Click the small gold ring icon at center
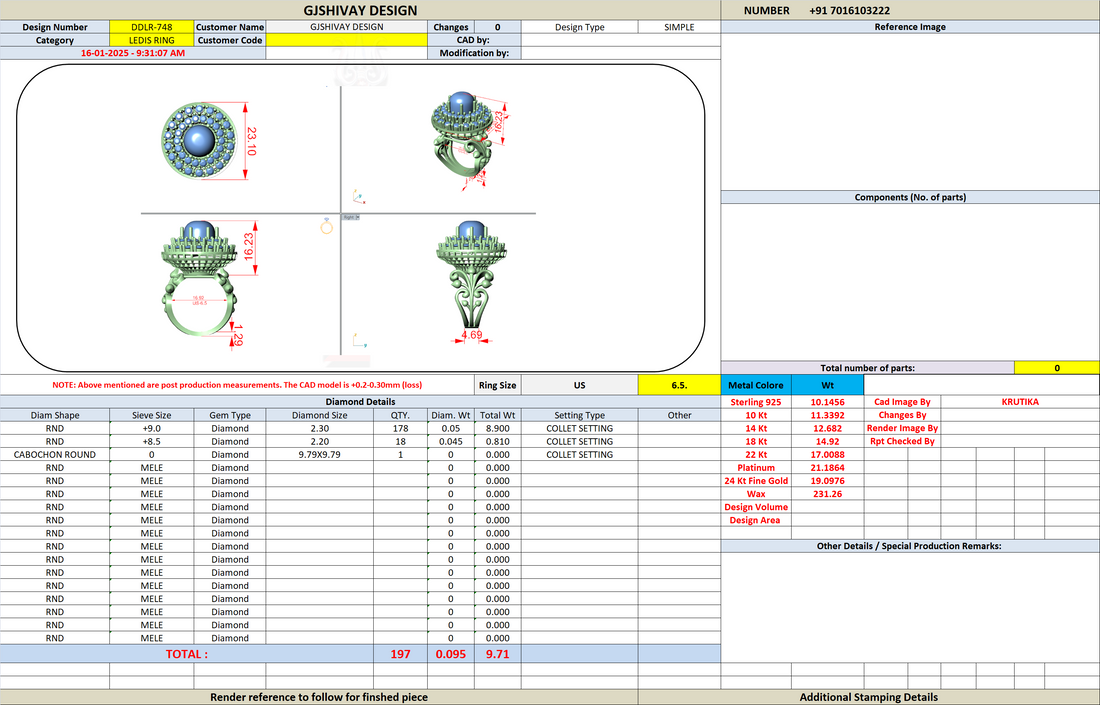This screenshot has width=1100, height=705. [x=326, y=225]
